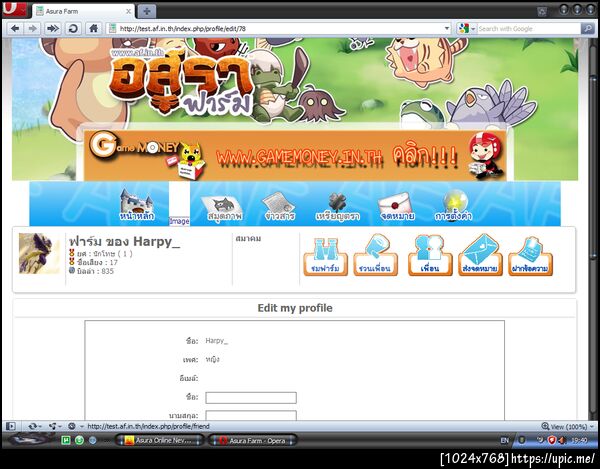
Task: Open the newspaper news menu
Action: tap(280, 207)
